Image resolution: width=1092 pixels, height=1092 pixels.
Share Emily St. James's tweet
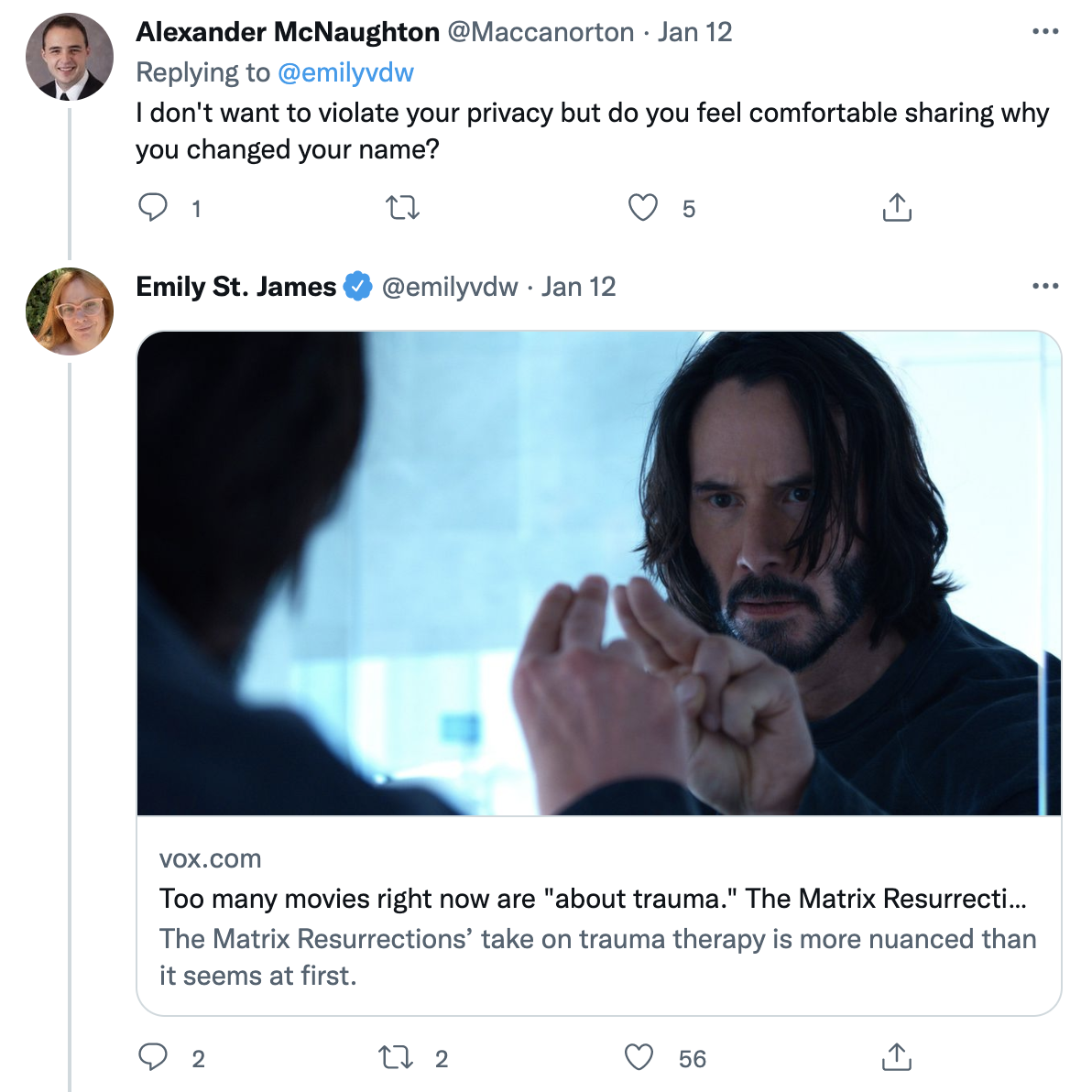897,1057
